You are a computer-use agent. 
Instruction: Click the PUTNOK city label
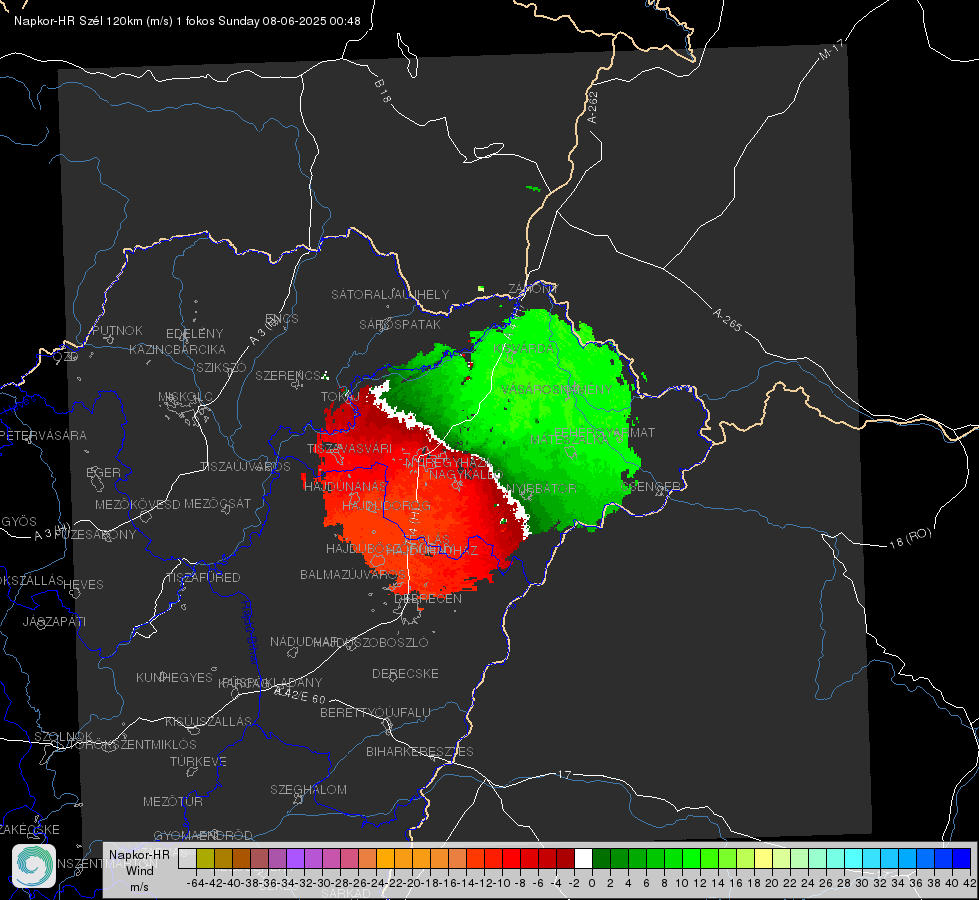(117, 330)
